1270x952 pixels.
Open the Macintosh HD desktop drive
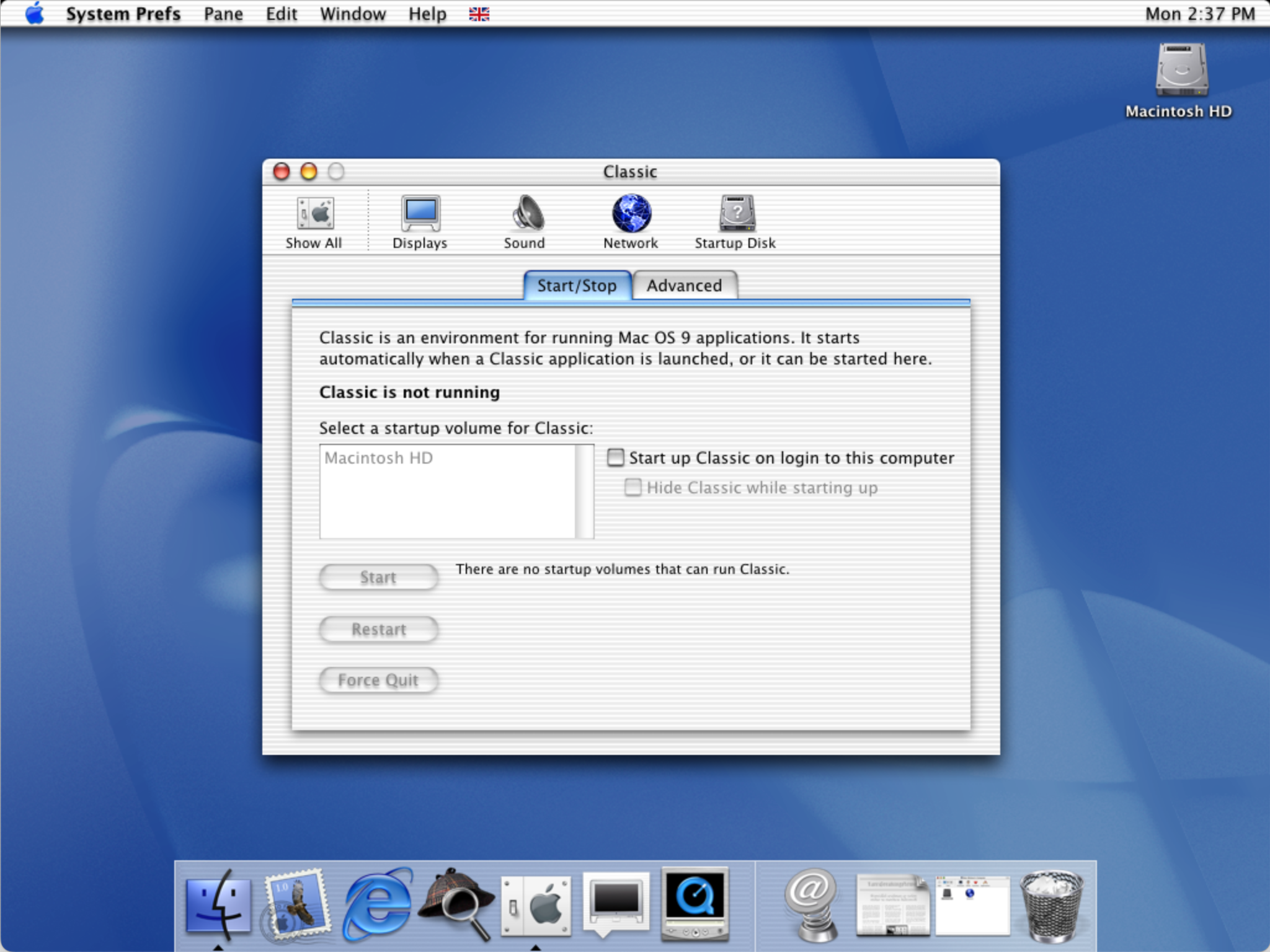click(1181, 71)
